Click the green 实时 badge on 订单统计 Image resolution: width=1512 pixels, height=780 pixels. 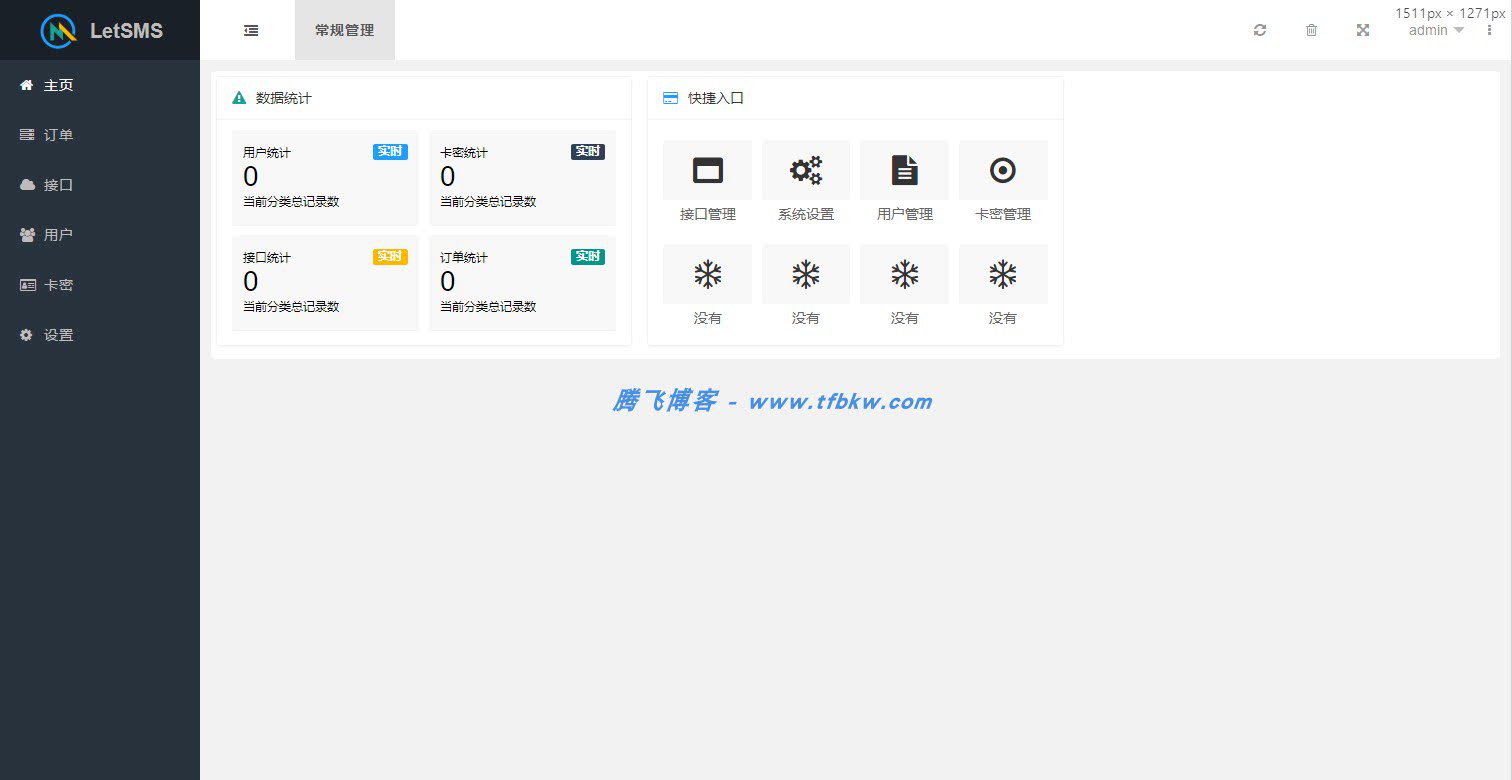(588, 257)
